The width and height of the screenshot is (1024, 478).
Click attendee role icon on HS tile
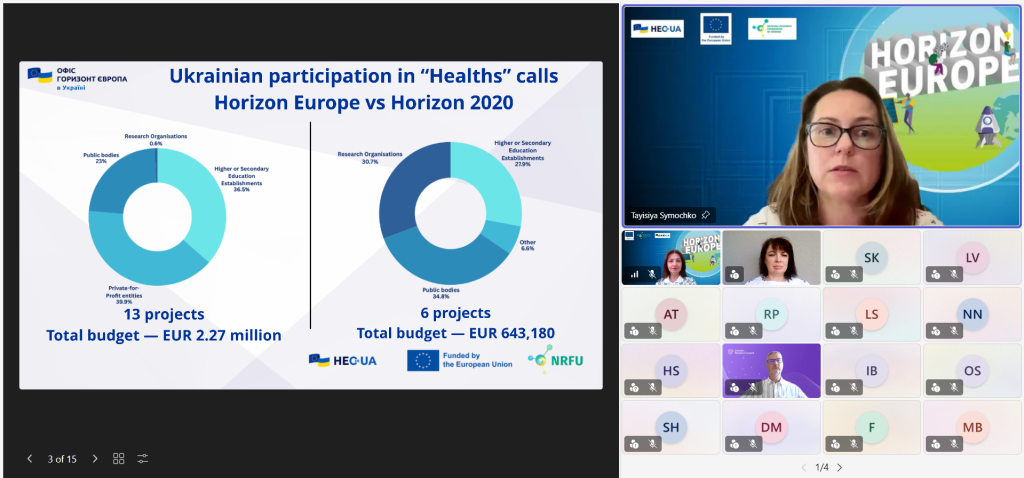[634, 387]
